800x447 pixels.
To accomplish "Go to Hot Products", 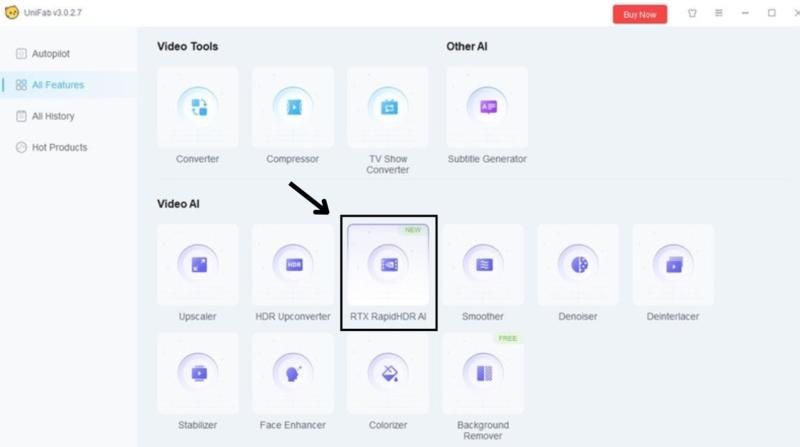I will [x=58, y=147].
